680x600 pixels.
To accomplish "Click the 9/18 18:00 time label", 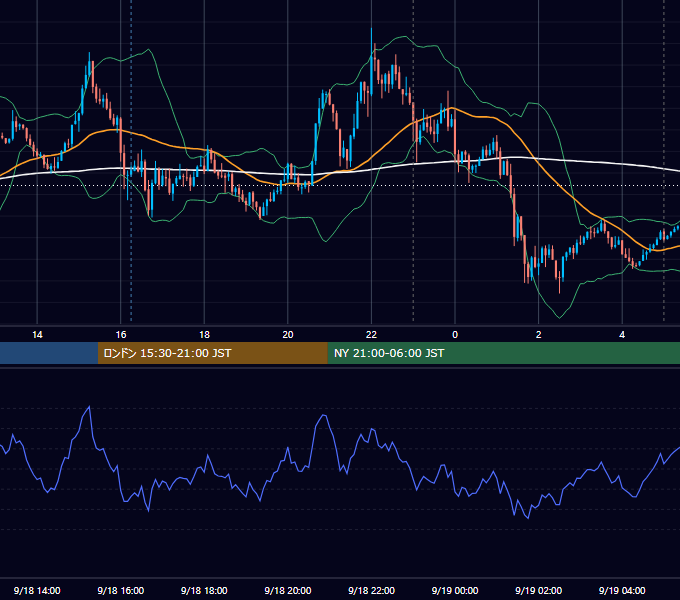I will [204, 590].
